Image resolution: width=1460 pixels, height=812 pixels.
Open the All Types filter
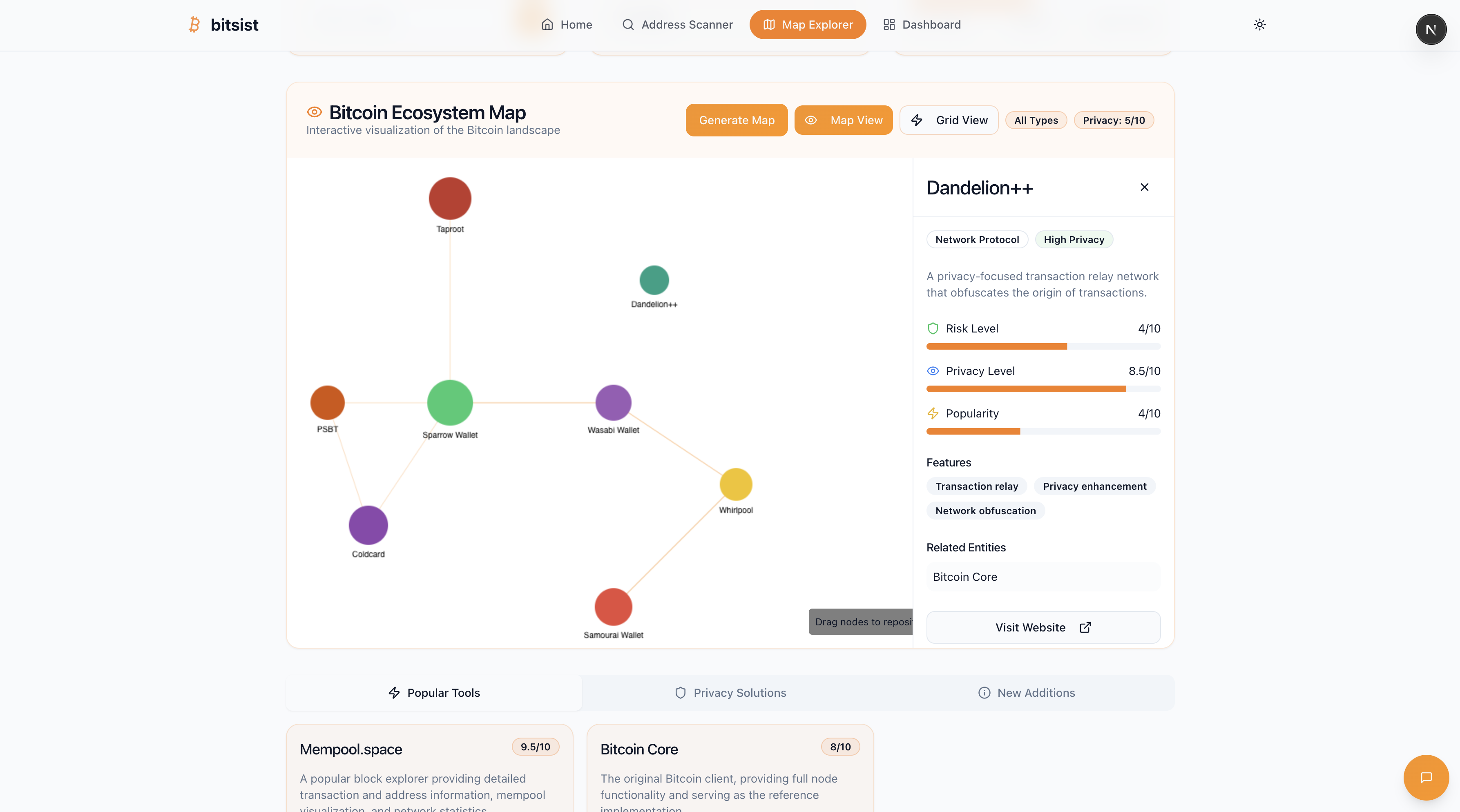[x=1036, y=120]
